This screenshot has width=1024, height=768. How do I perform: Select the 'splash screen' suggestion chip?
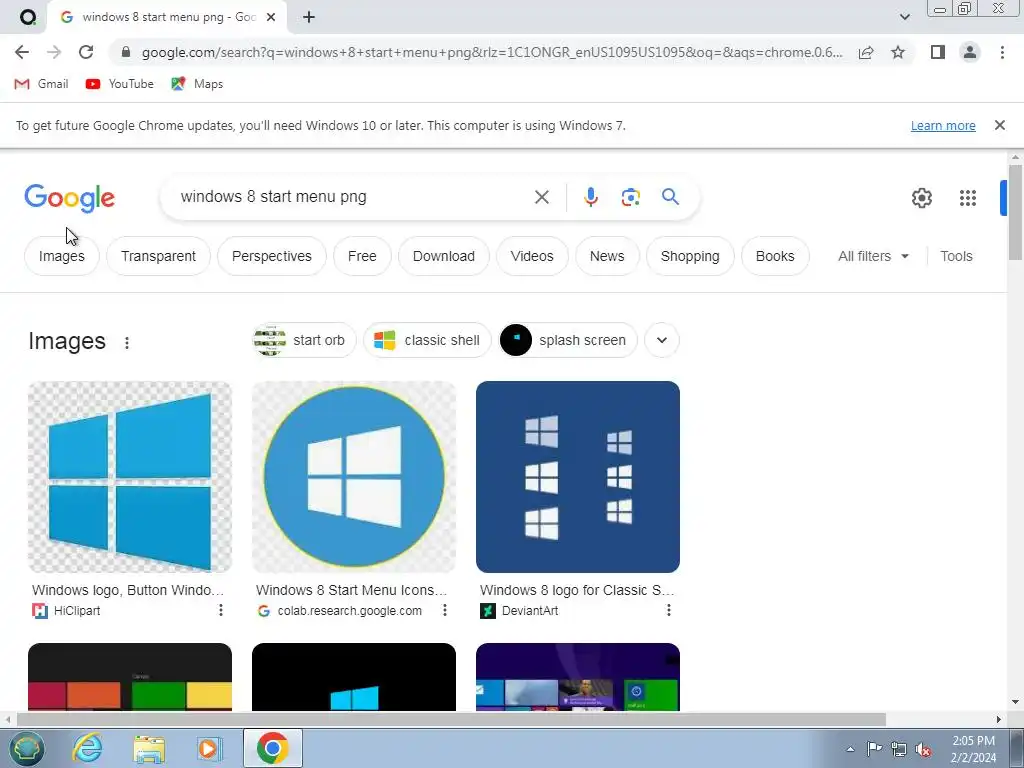click(568, 340)
